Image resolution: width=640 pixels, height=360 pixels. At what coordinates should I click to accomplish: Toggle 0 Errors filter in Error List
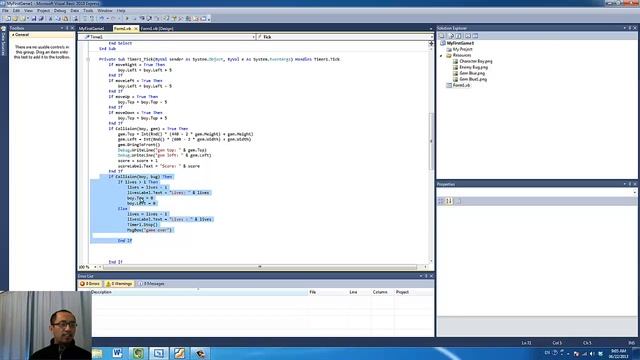90,284
